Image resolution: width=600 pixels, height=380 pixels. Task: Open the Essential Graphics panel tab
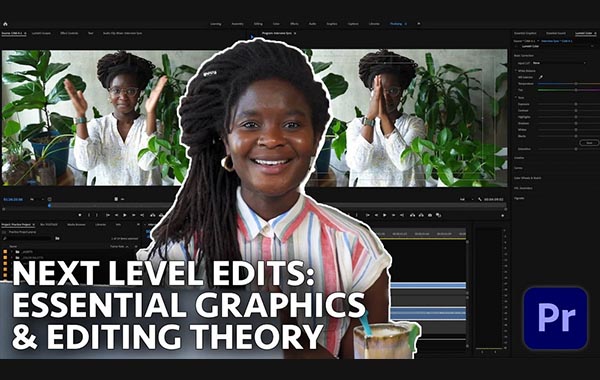[525, 34]
